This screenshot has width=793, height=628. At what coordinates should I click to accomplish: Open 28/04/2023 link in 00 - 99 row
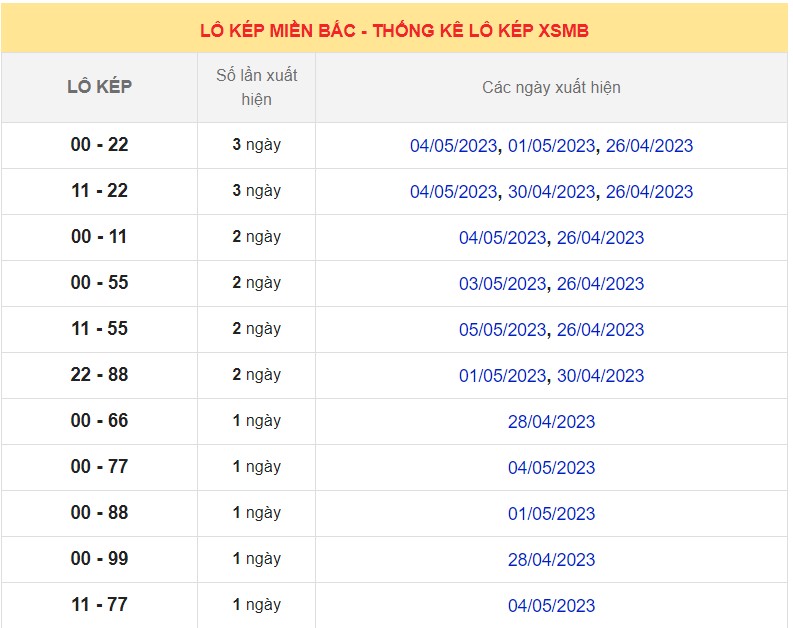click(551, 560)
